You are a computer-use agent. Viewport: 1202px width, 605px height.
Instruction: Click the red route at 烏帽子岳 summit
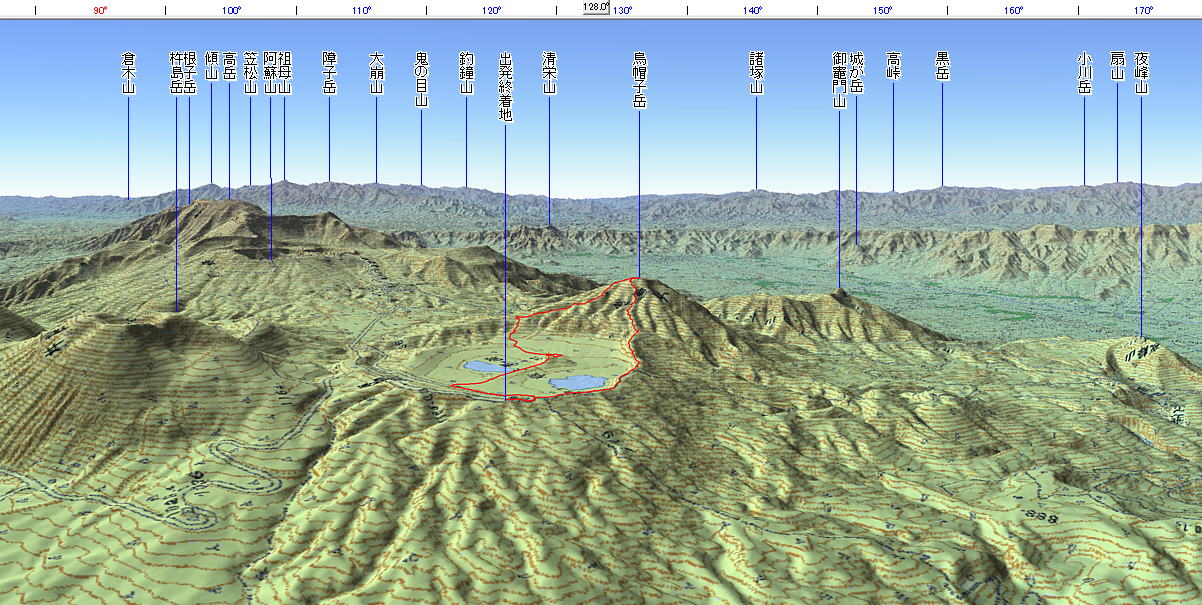coord(635,279)
